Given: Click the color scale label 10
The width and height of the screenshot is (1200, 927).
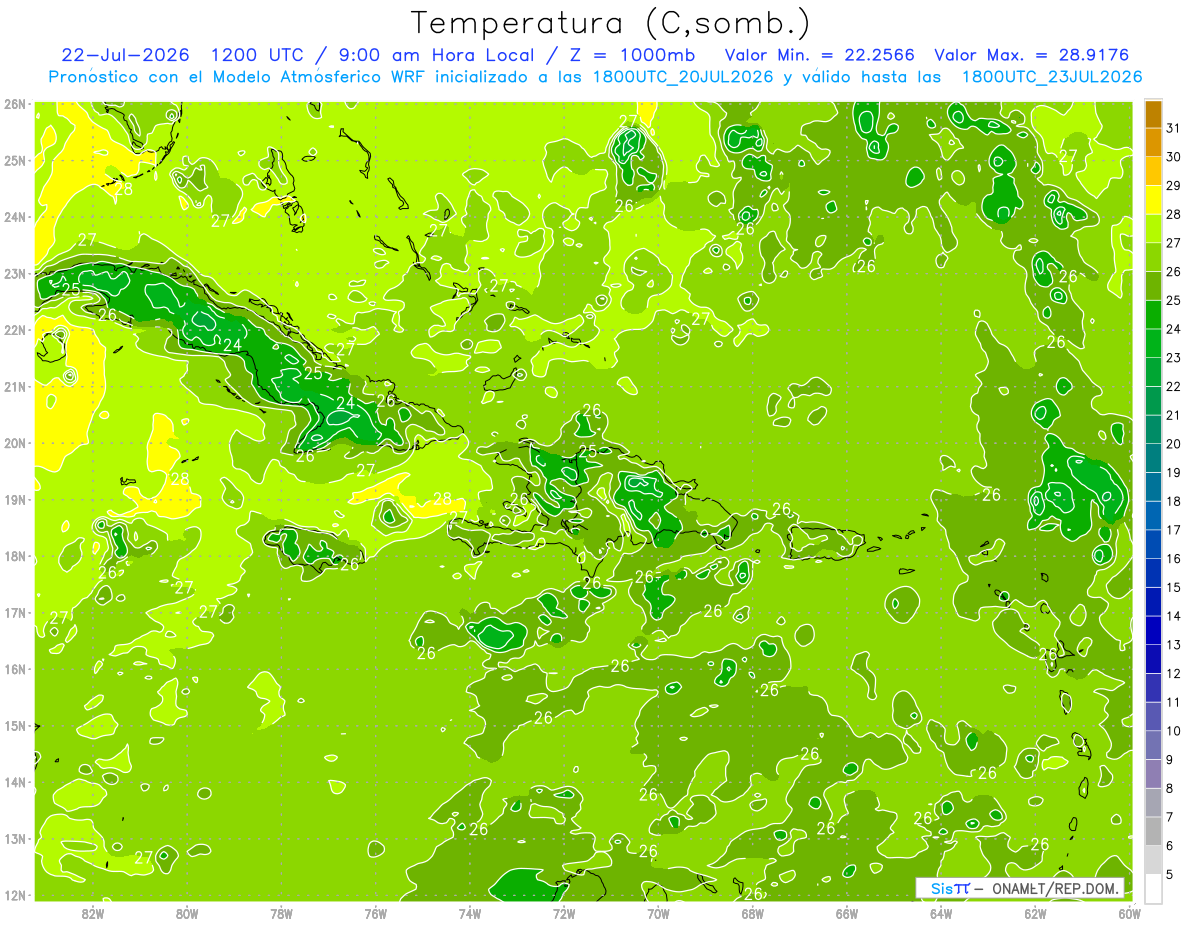Looking at the screenshot, I should [1174, 731].
